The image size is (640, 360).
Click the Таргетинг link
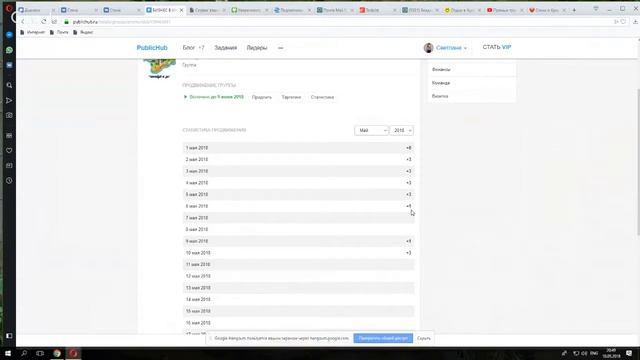point(291,97)
